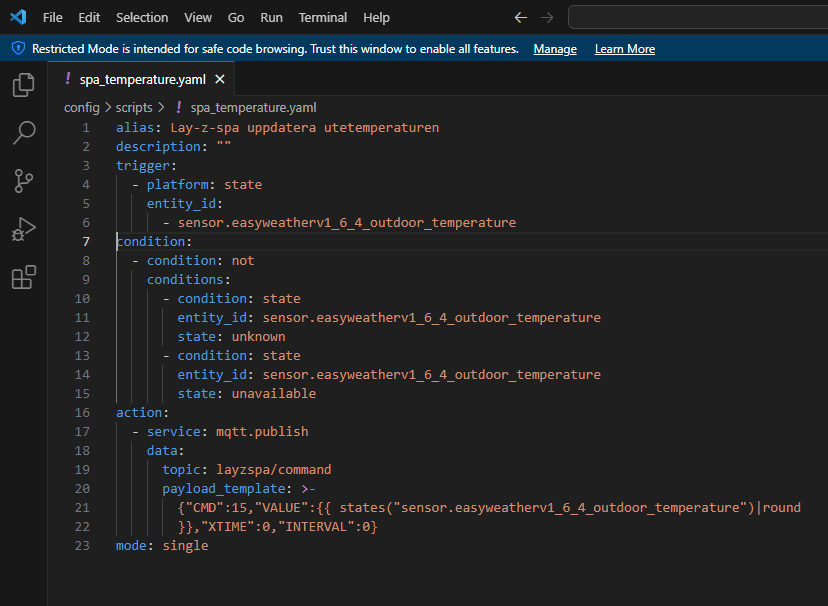Open the Extensions view

[23, 277]
